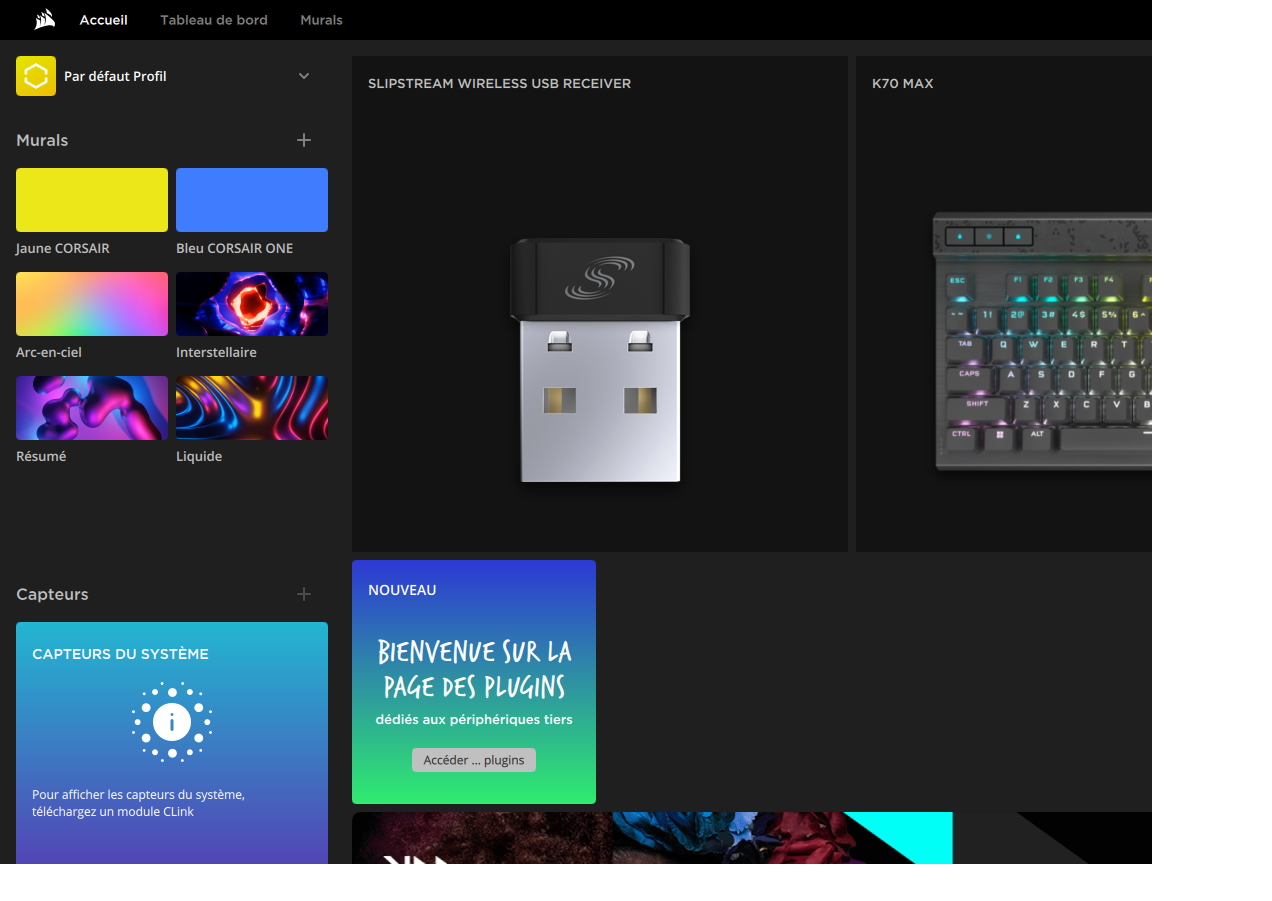Switch to Tableau de bord tab

[214, 20]
